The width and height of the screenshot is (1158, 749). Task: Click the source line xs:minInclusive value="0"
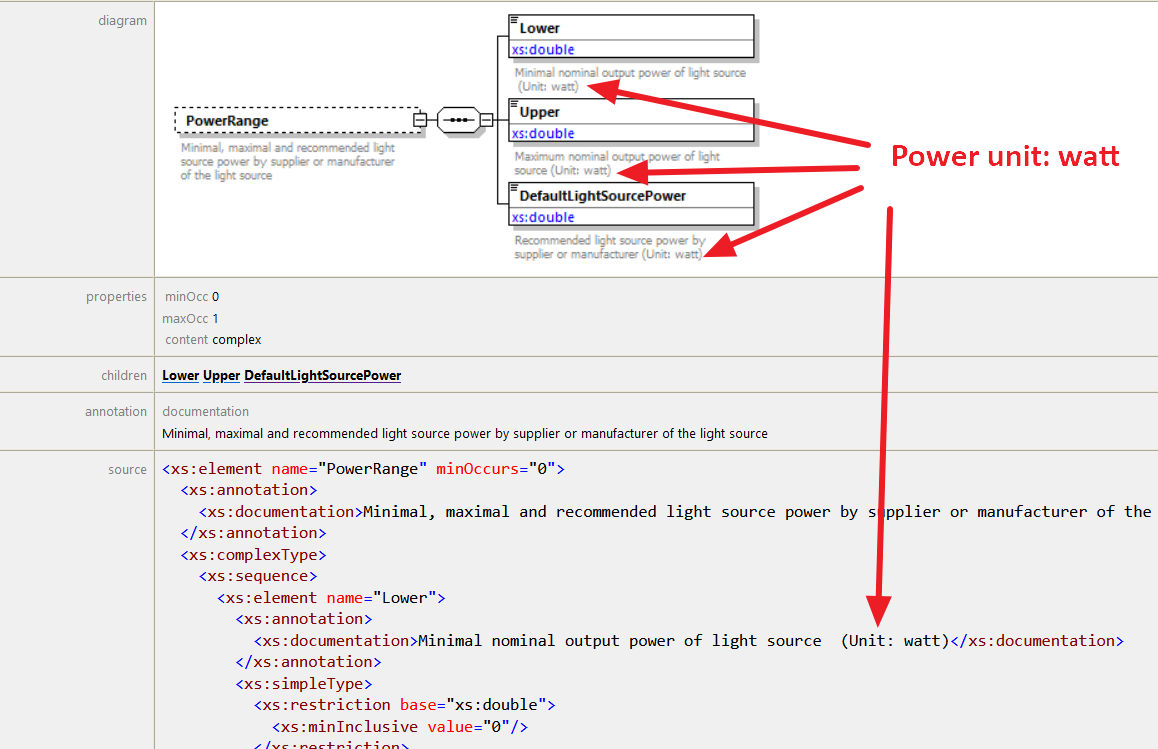[400, 727]
